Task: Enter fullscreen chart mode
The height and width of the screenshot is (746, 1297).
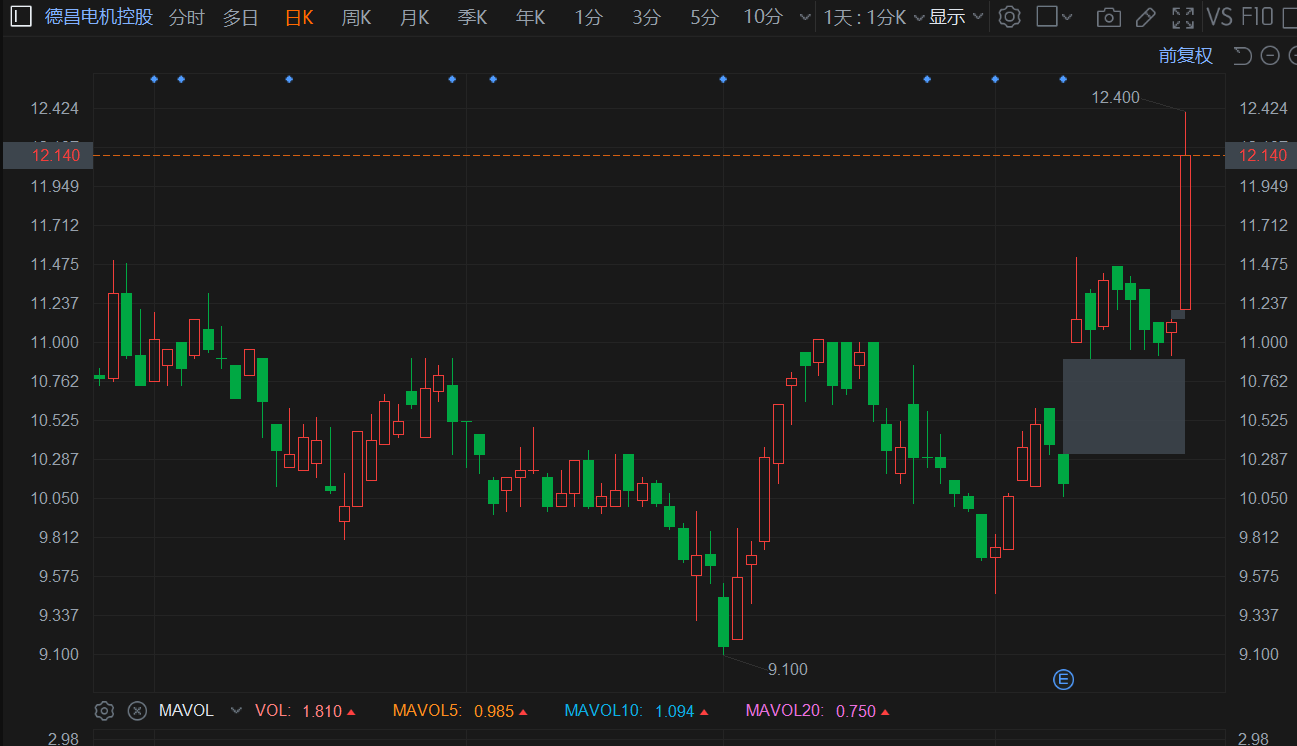Action: point(1183,17)
